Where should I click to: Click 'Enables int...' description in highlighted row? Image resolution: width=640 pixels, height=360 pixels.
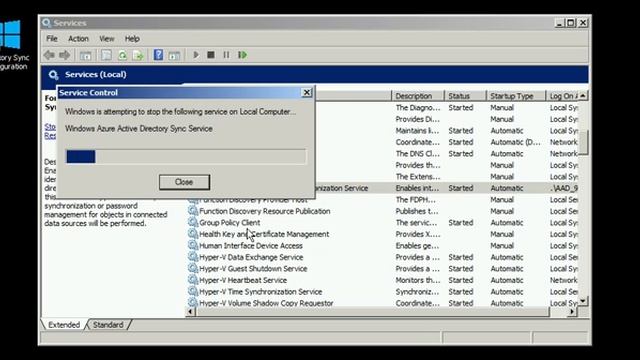pos(417,188)
